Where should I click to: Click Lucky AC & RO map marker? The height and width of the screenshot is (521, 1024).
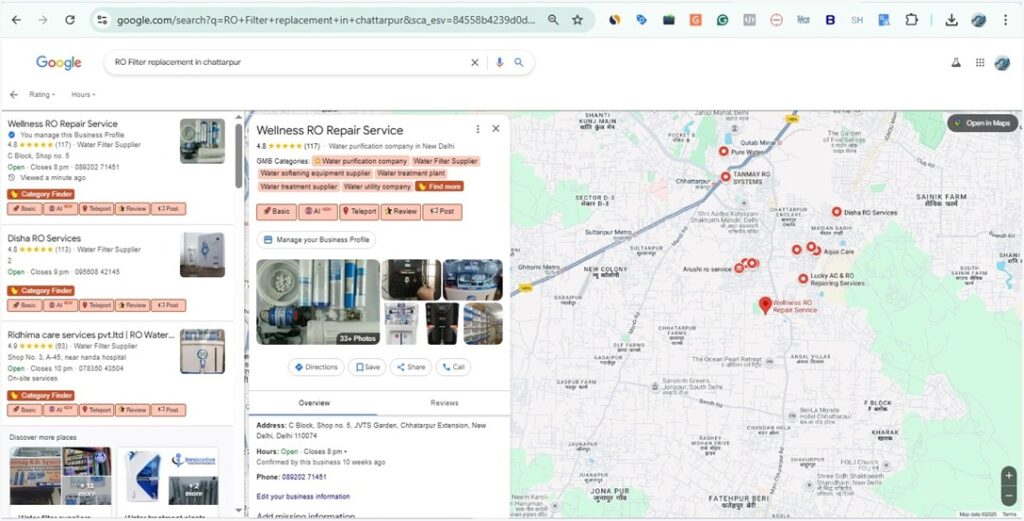click(803, 279)
